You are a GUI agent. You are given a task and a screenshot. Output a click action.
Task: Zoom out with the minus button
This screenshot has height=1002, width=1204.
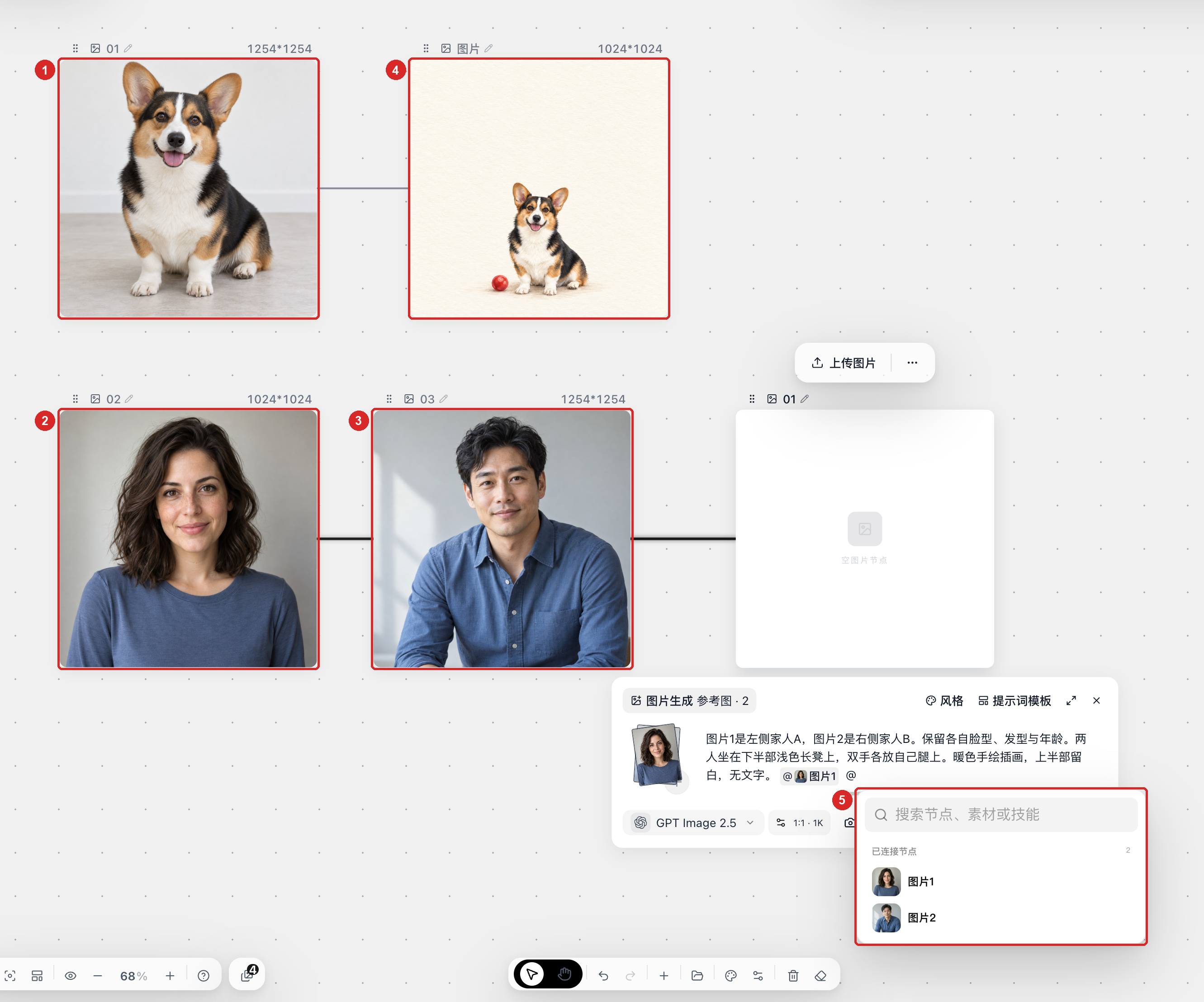[97, 976]
